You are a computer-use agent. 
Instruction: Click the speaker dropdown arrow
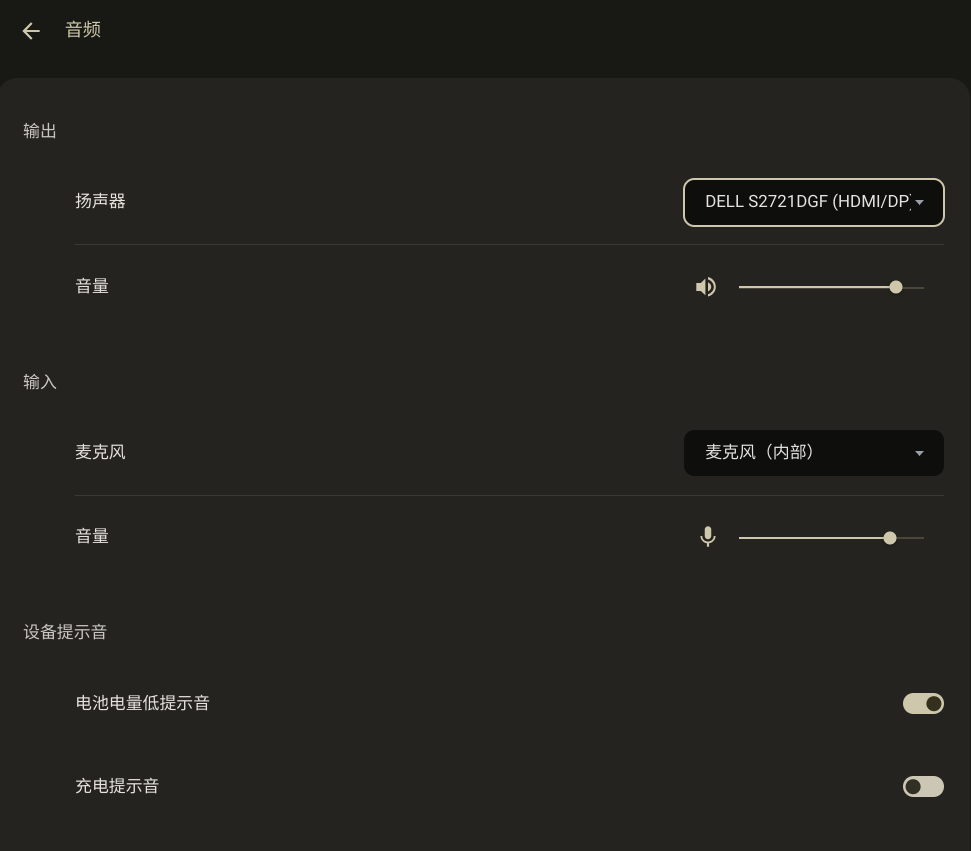point(920,203)
